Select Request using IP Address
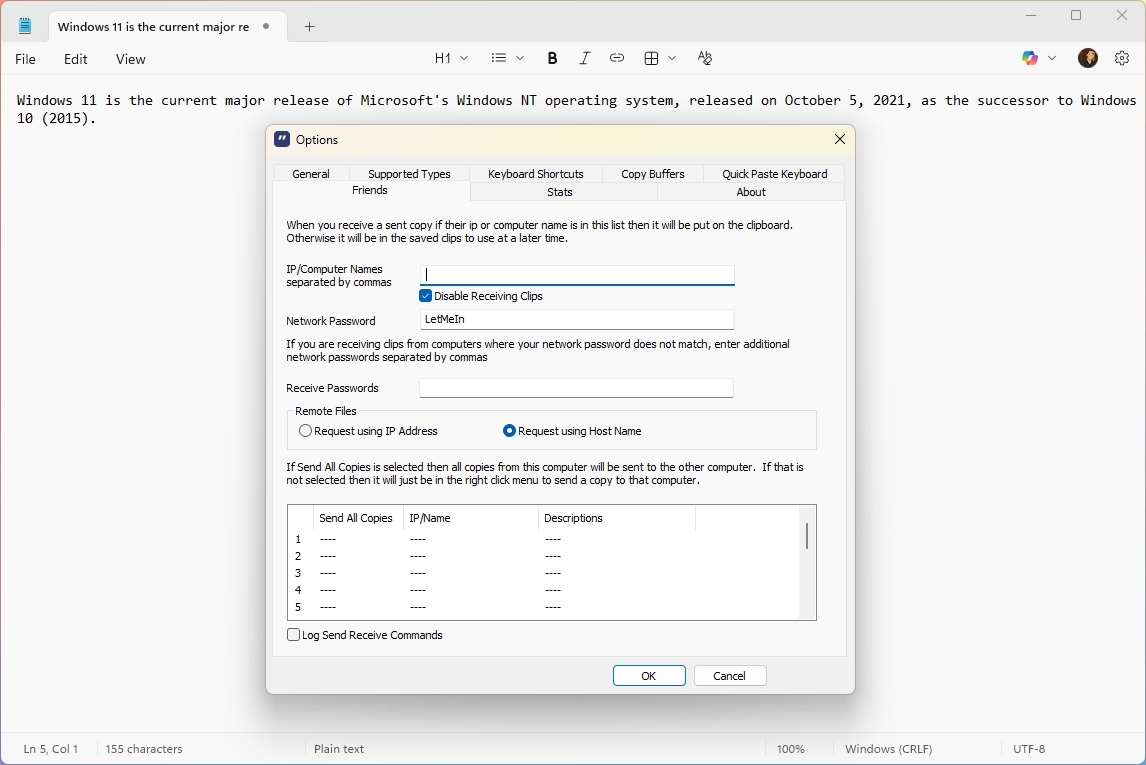The image size is (1146, 765). pos(306,431)
